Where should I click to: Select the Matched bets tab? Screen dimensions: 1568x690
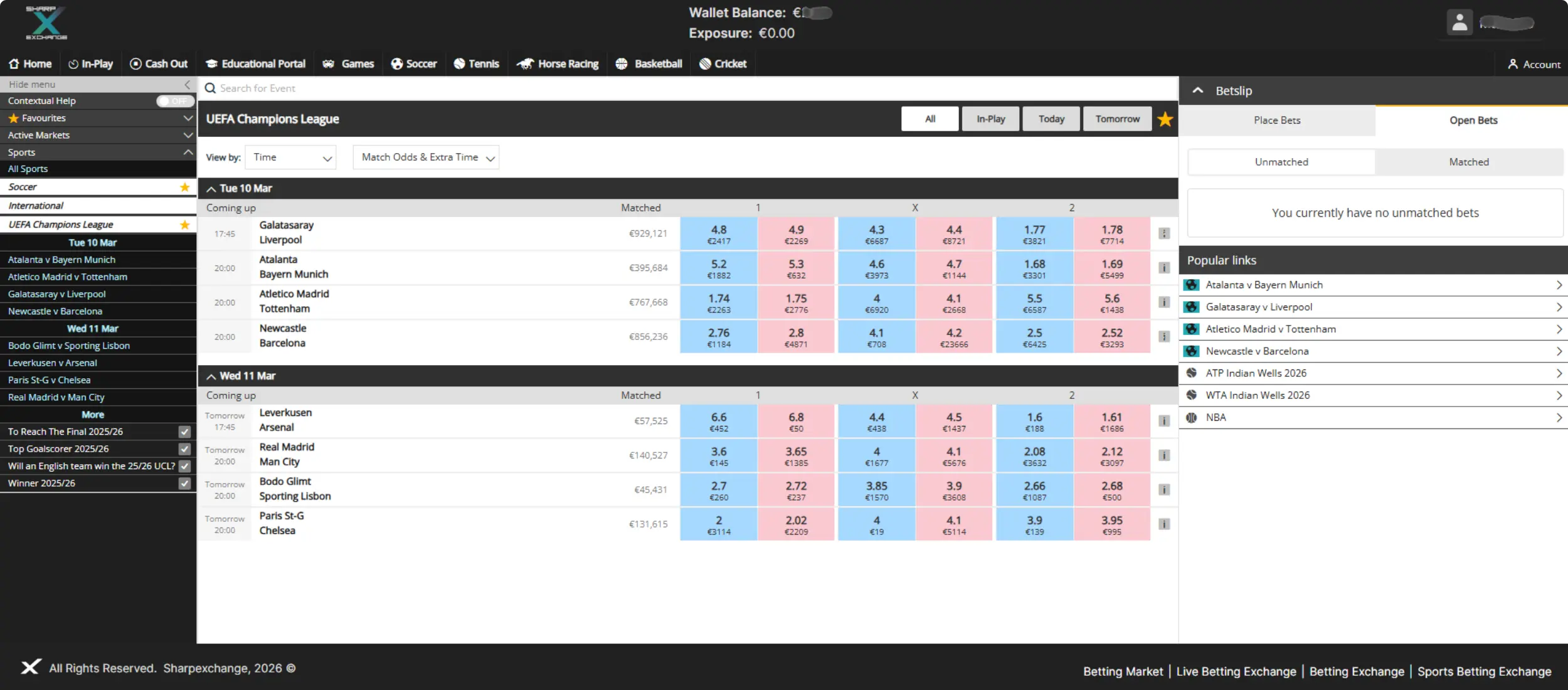[x=1468, y=162]
